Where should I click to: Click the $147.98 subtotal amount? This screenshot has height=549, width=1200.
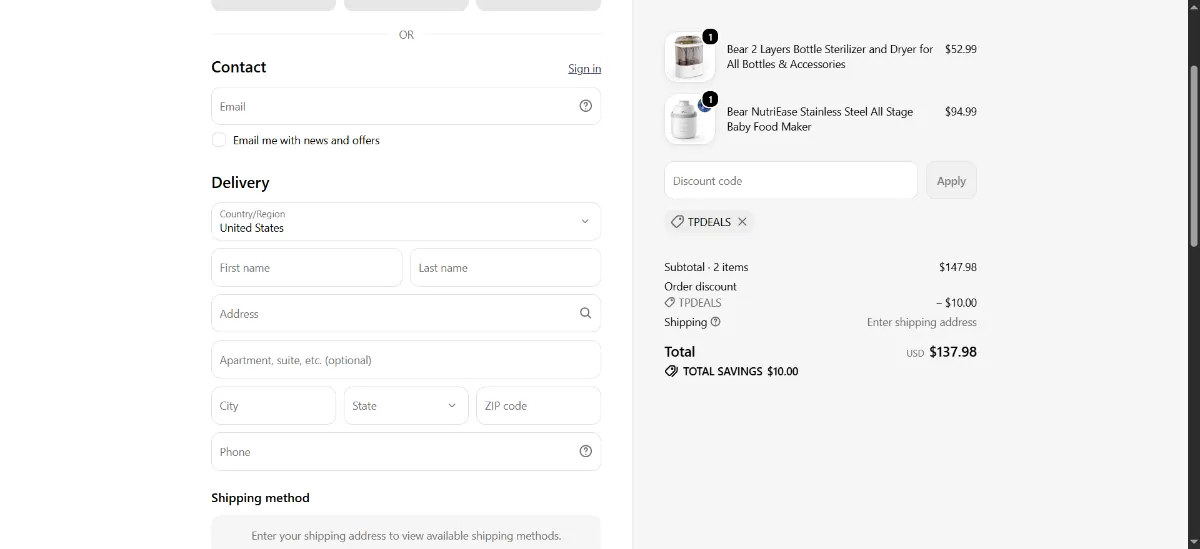pyautogui.click(x=957, y=267)
